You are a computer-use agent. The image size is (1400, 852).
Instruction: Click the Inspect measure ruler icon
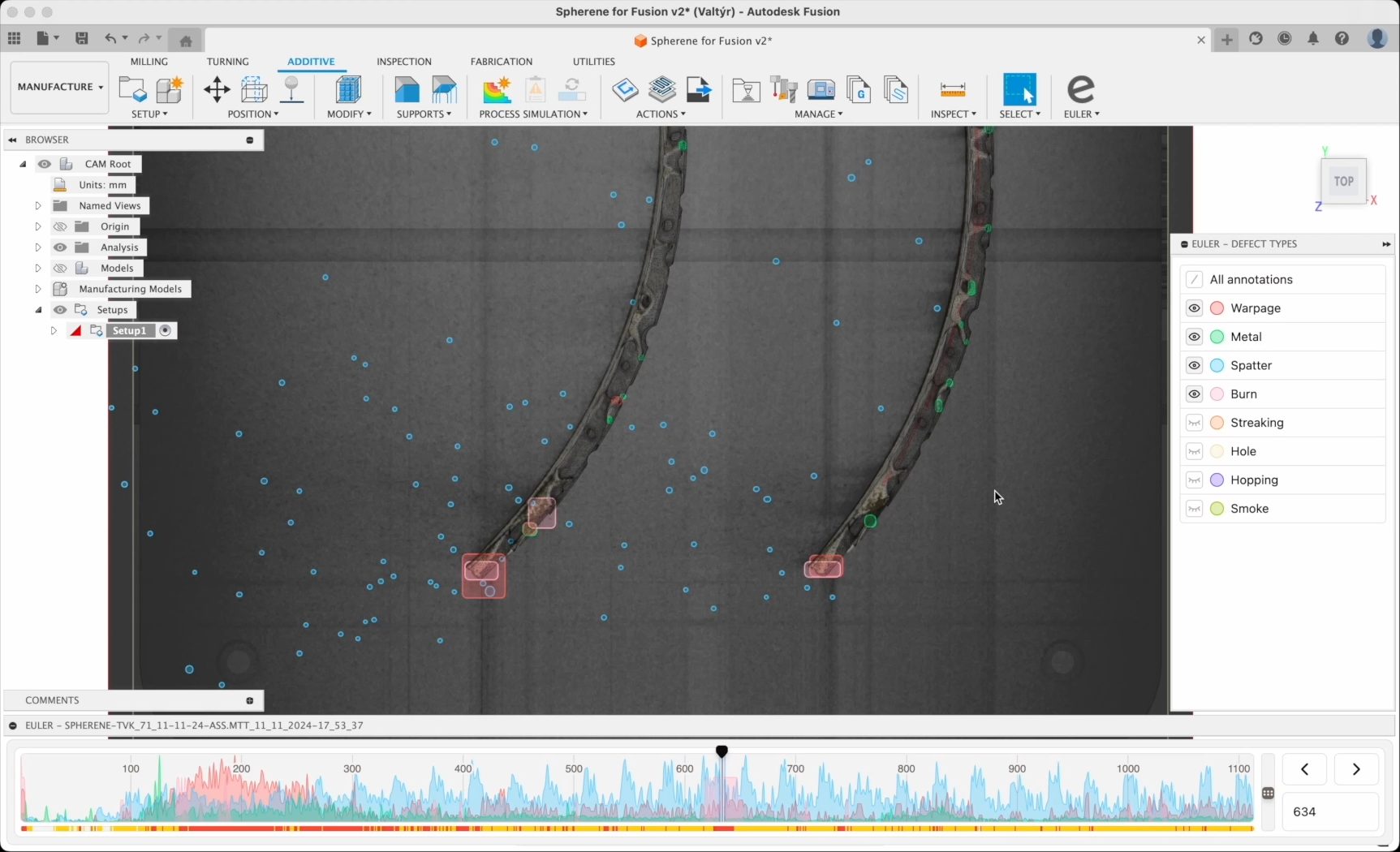tap(952, 89)
